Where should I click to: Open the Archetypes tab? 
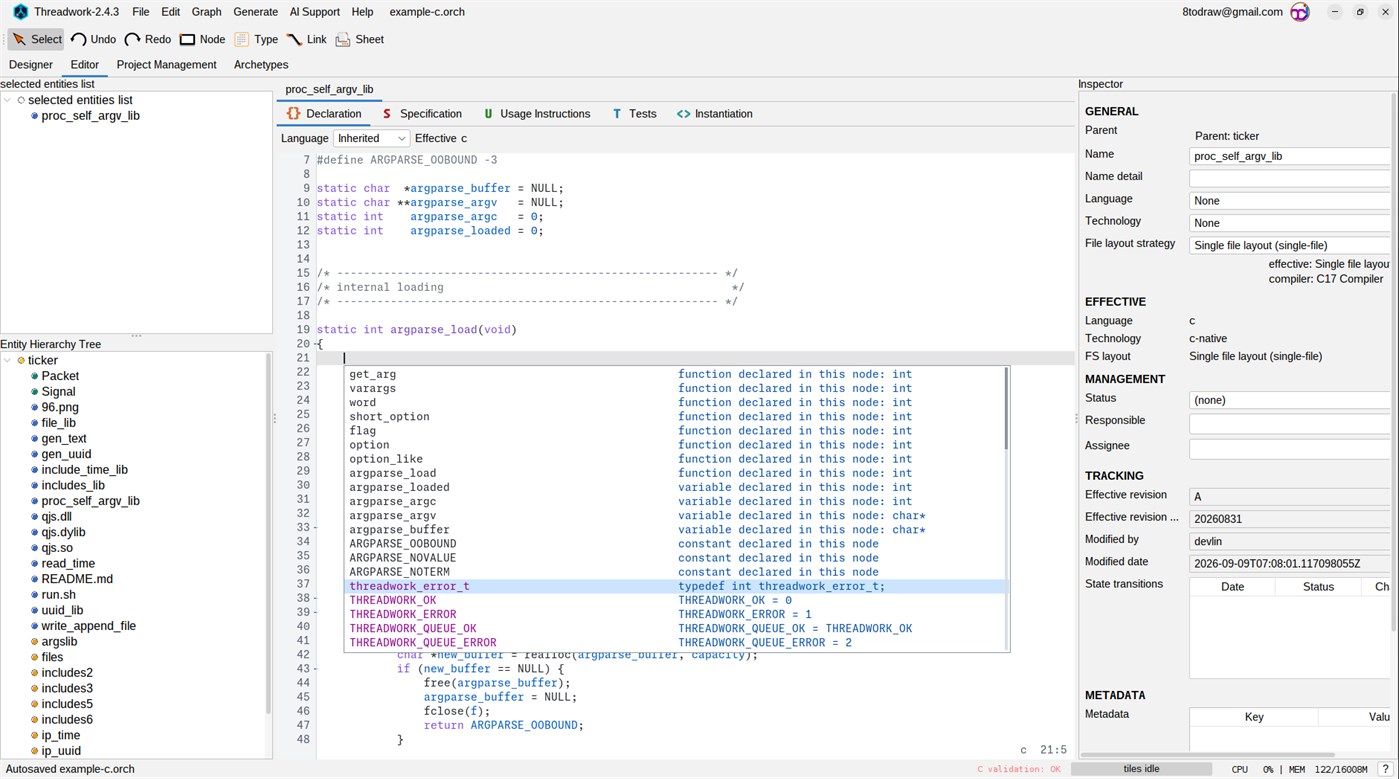261,65
